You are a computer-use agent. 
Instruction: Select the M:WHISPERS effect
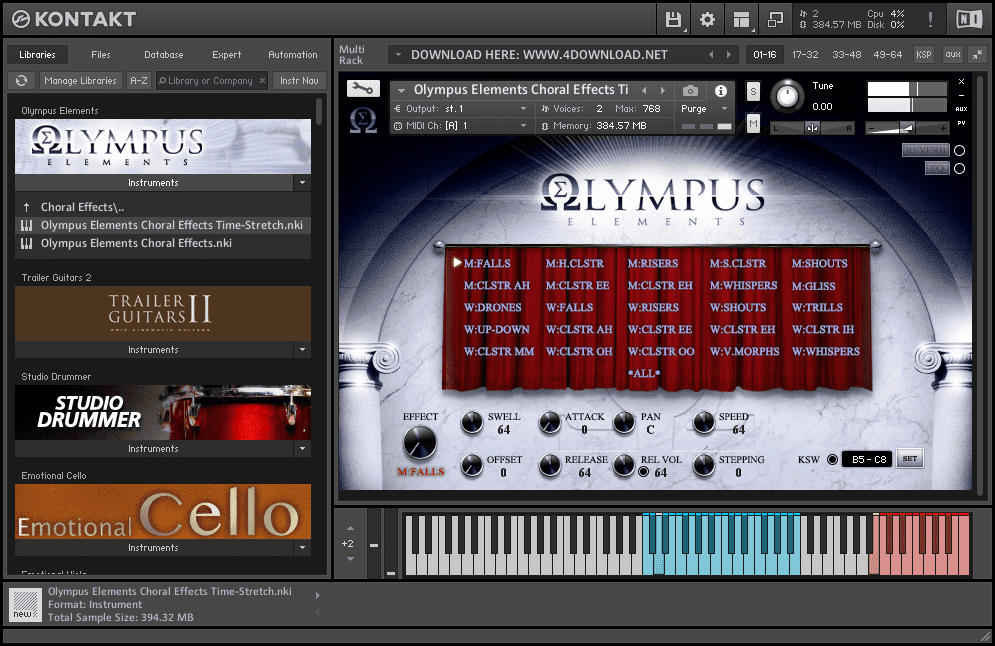tap(743, 286)
